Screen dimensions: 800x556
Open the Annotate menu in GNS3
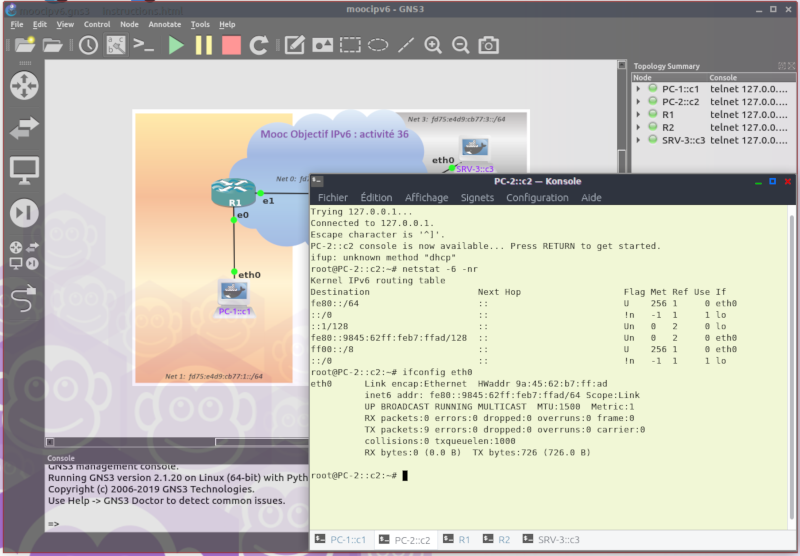164,24
